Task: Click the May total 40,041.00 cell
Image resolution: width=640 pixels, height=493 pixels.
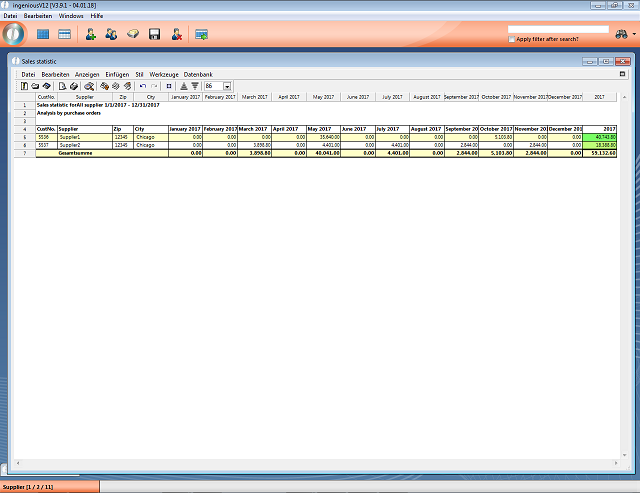Action: coord(323,153)
